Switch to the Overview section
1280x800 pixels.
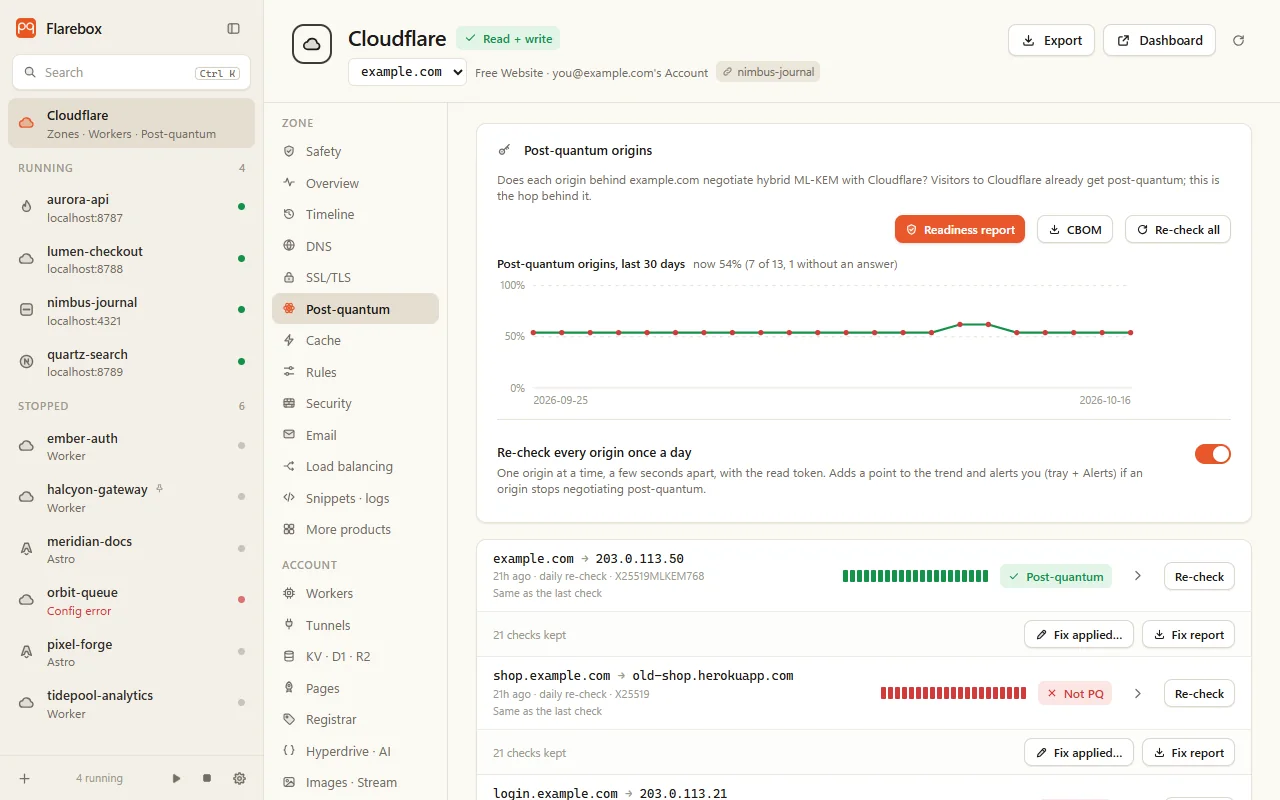click(x=355, y=183)
